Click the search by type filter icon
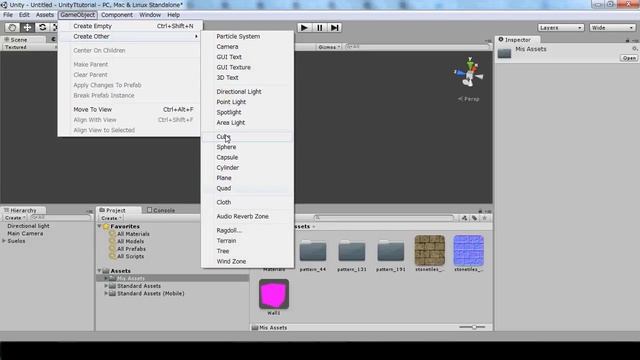Screen dimensions: 640x360 click(x=464, y=218)
